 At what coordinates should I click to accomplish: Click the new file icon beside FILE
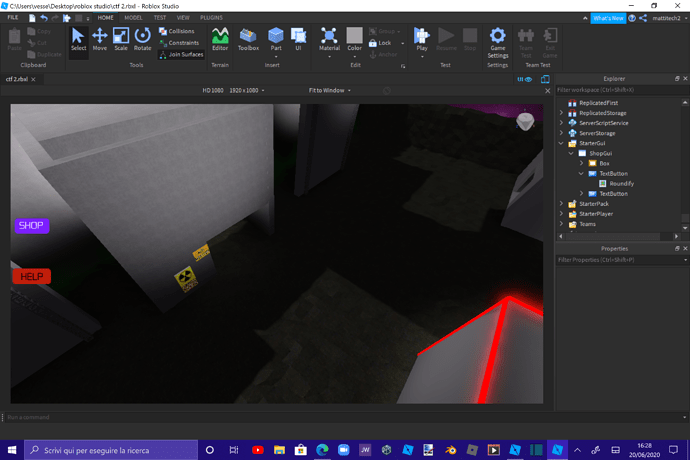tap(32, 18)
